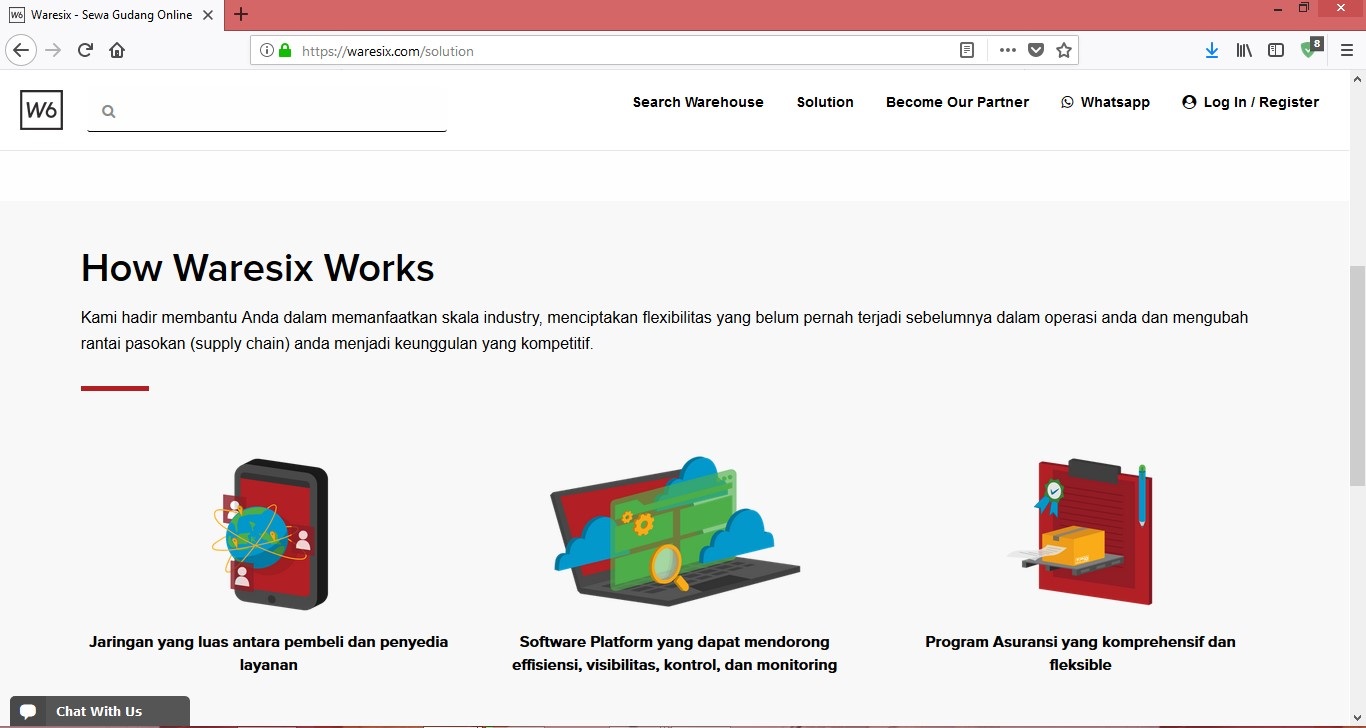Click the Waresix search input field

pyautogui.click(x=280, y=112)
